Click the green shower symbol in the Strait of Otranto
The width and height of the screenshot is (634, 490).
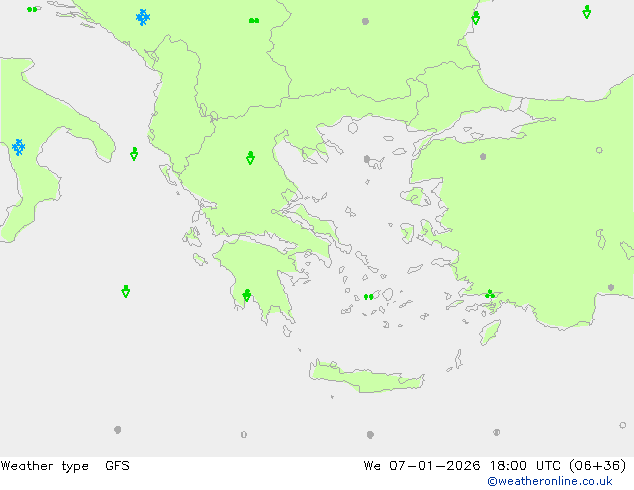pos(134,154)
